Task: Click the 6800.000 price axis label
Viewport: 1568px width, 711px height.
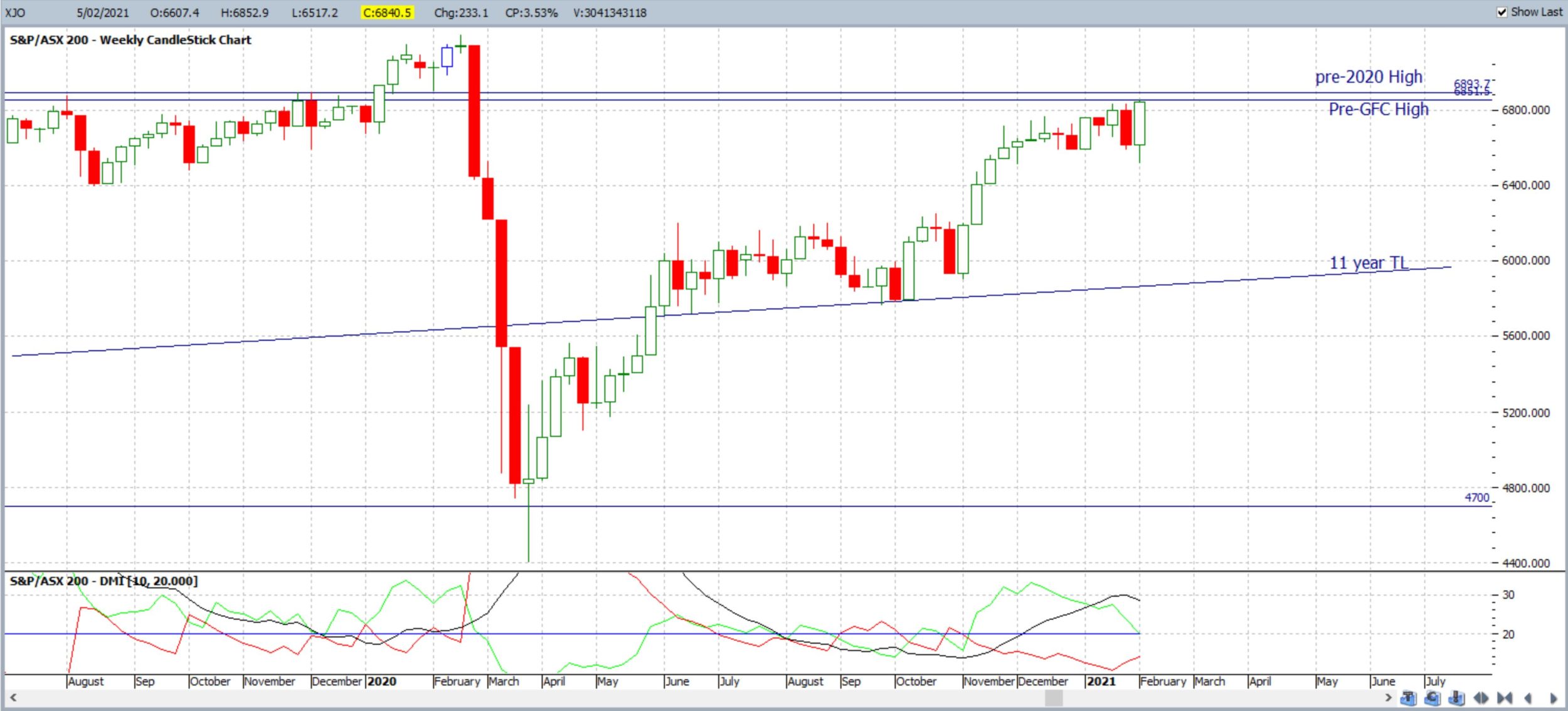Action: pyautogui.click(x=1525, y=110)
